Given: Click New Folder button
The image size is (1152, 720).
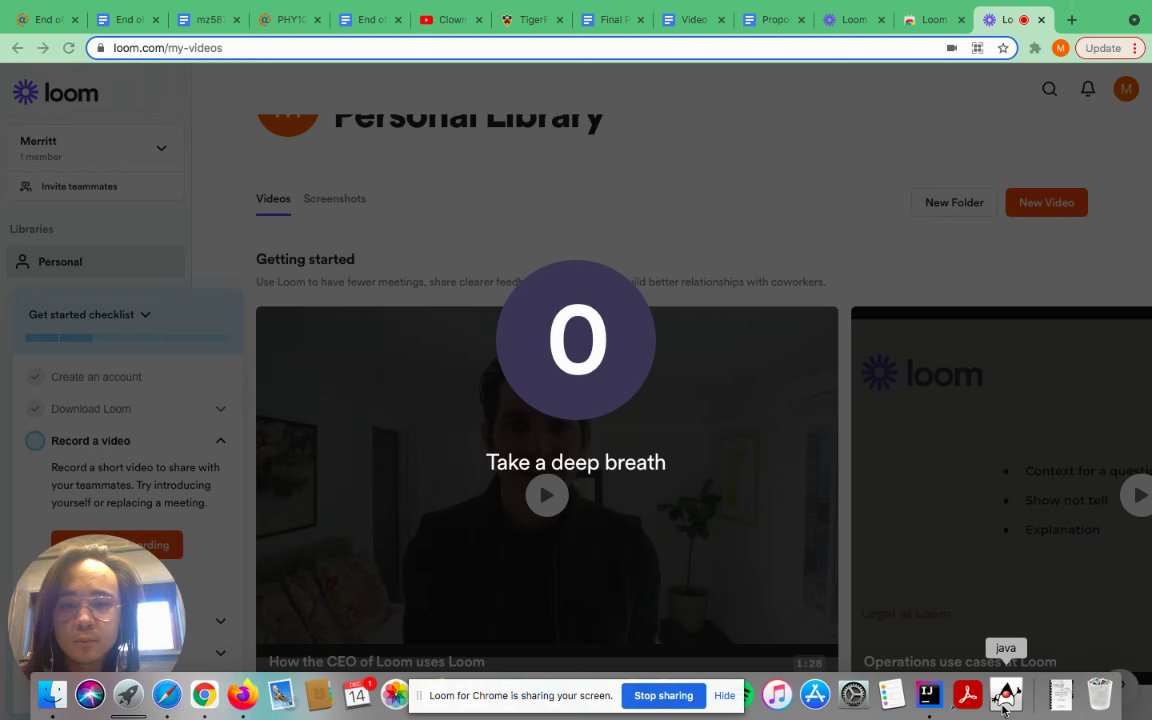Looking at the screenshot, I should [x=954, y=203].
